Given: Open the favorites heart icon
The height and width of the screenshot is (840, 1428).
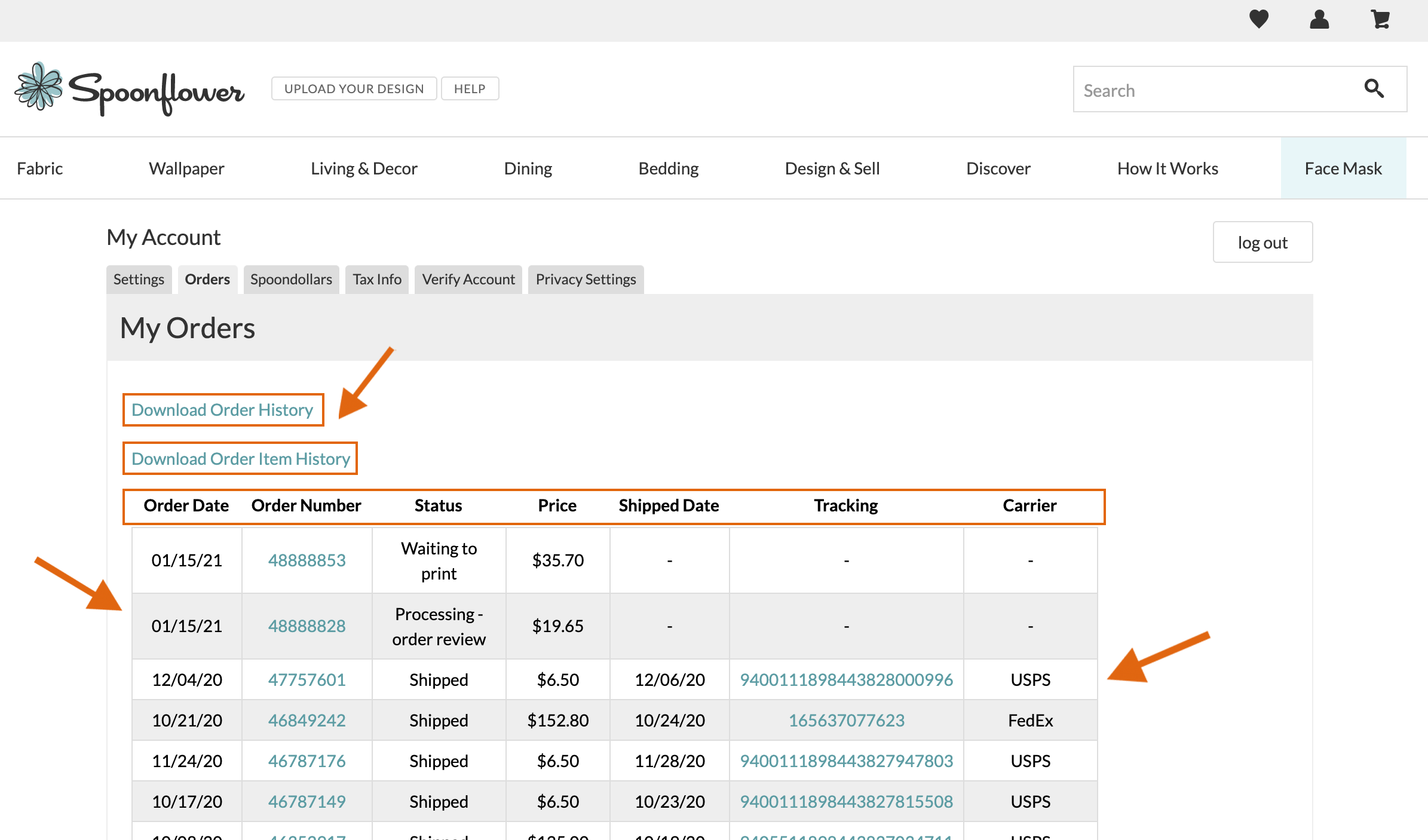Looking at the screenshot, I should click(1259, 19).
